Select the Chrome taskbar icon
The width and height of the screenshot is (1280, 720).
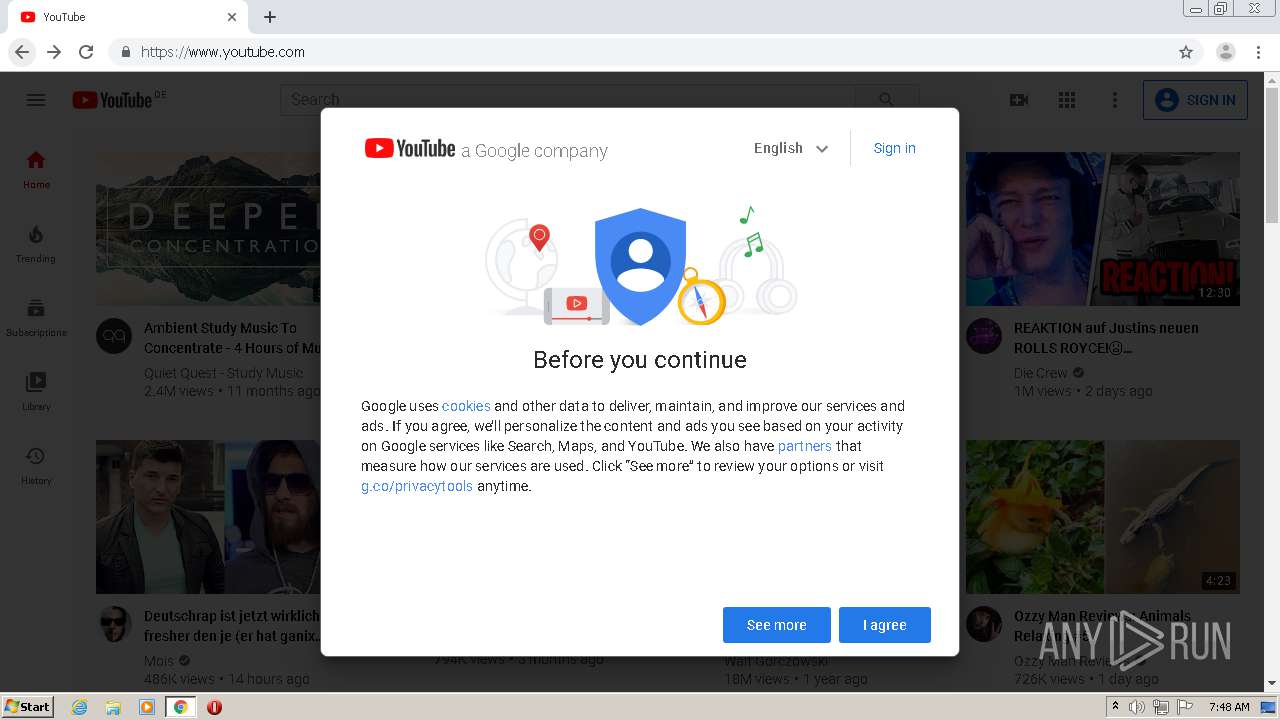(x=181, y=707)
